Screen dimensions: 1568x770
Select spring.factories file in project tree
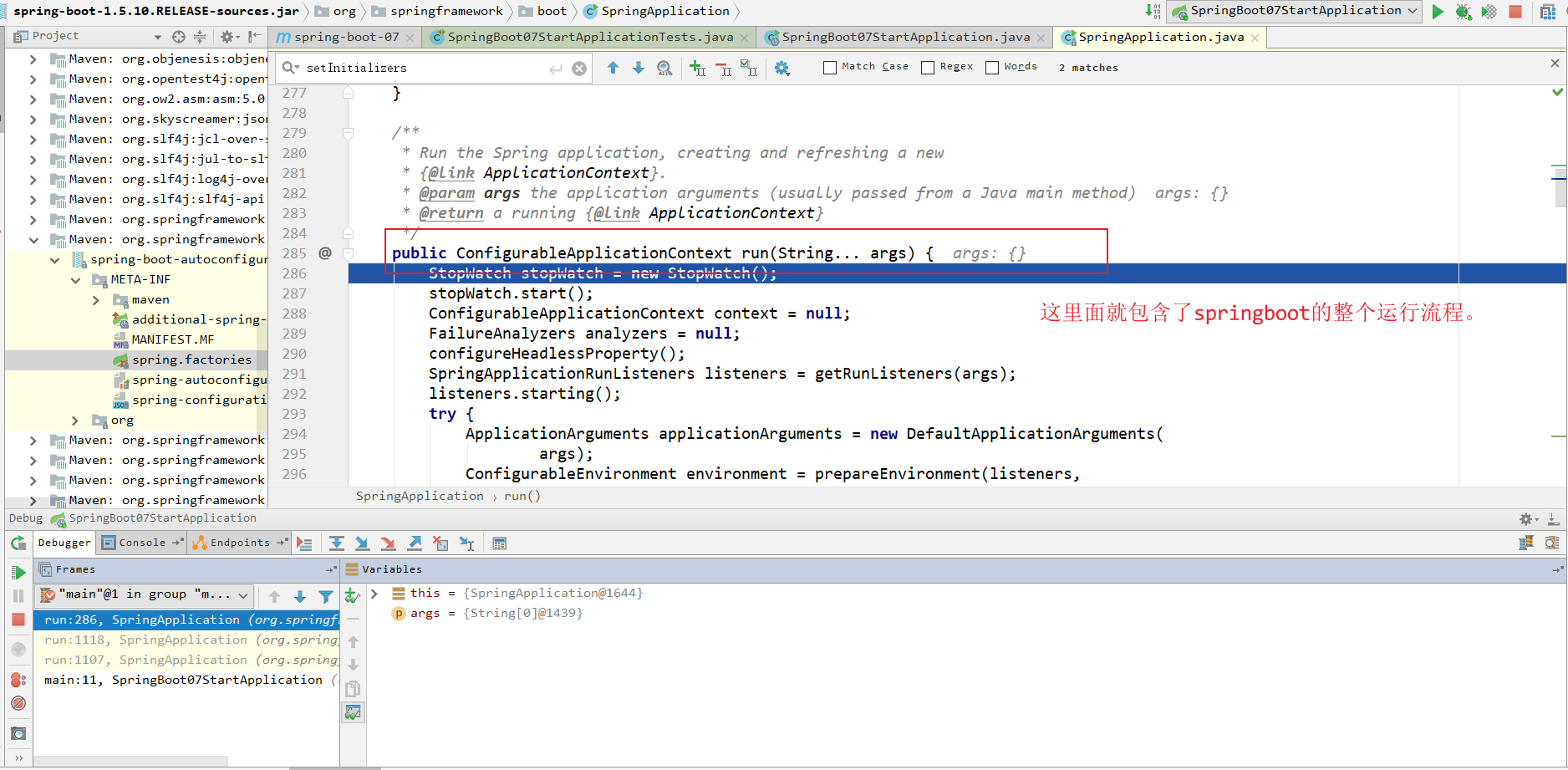coord(191,360)
